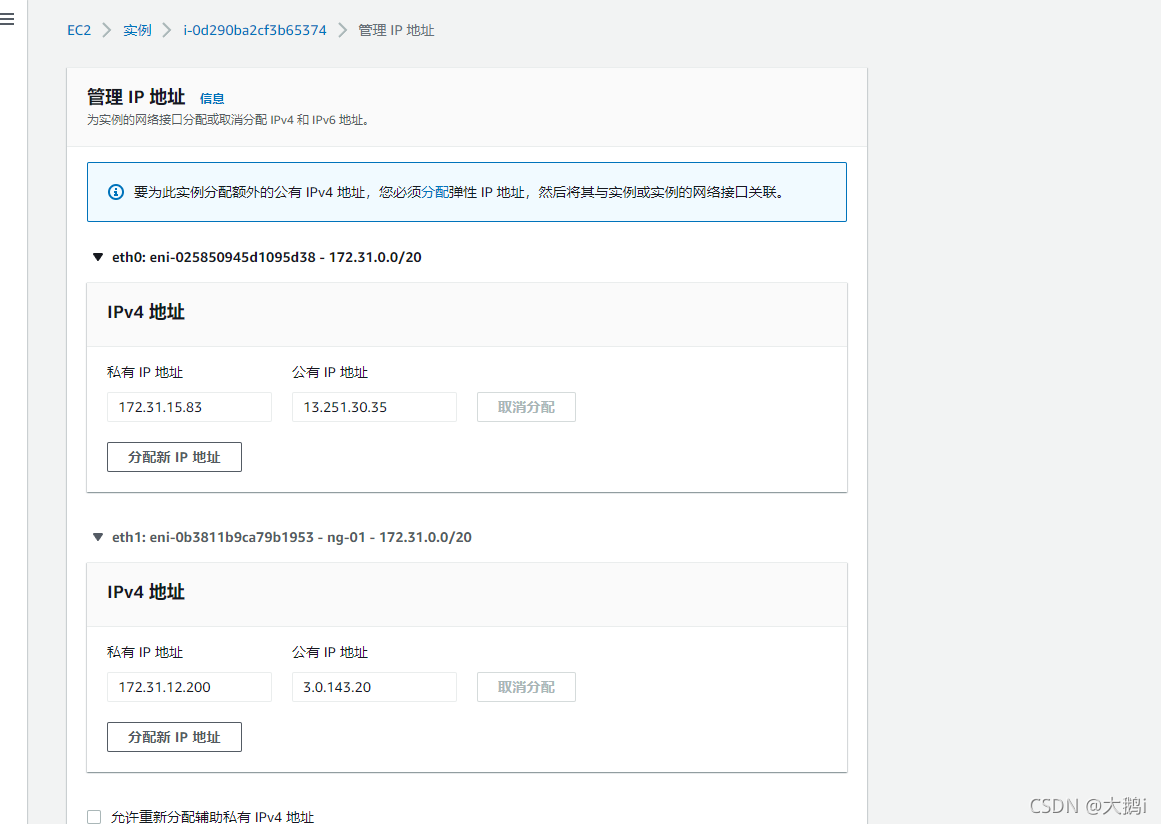Click public IP field 13.251.30.35
This screenshot has height=824, width=1161.
(375, 407)
